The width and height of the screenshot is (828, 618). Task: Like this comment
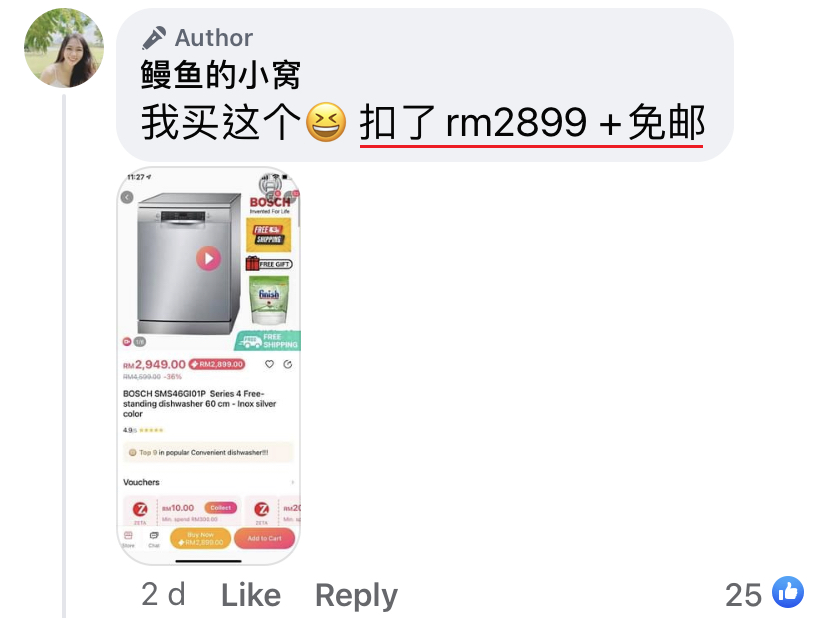click(251, 595)
